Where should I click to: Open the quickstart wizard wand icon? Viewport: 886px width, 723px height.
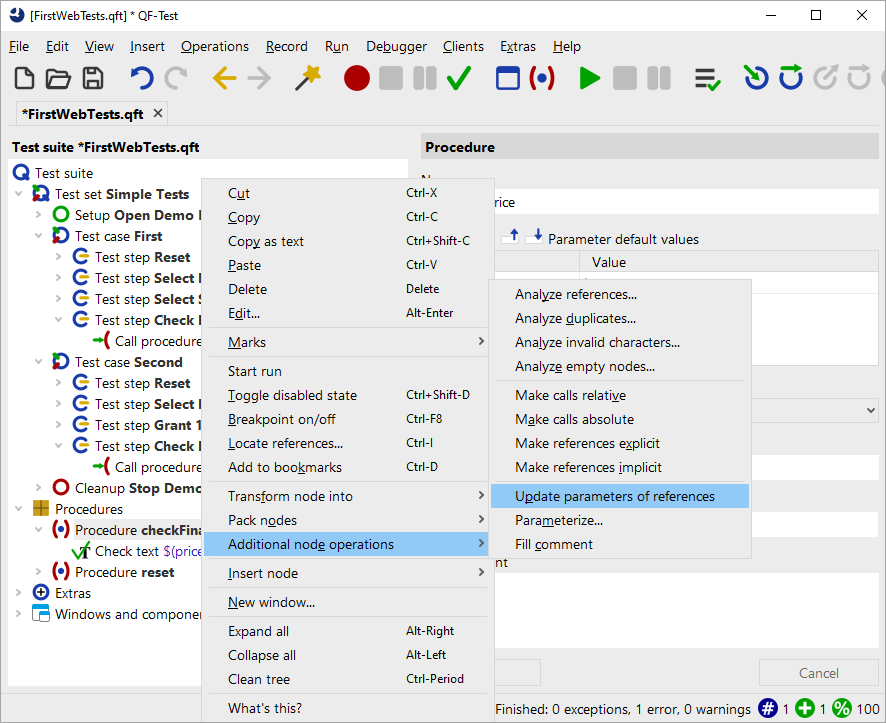[x=308, y=78]
